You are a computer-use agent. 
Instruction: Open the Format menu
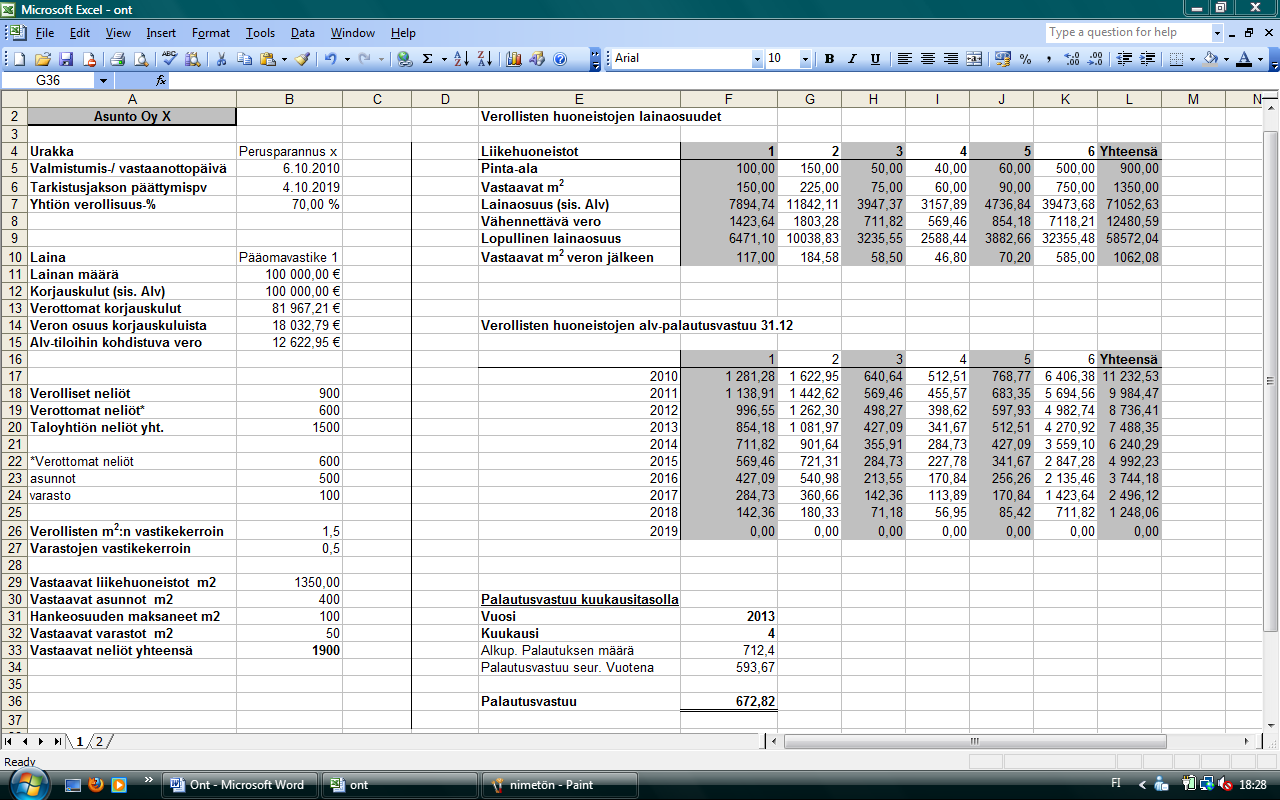211,33
